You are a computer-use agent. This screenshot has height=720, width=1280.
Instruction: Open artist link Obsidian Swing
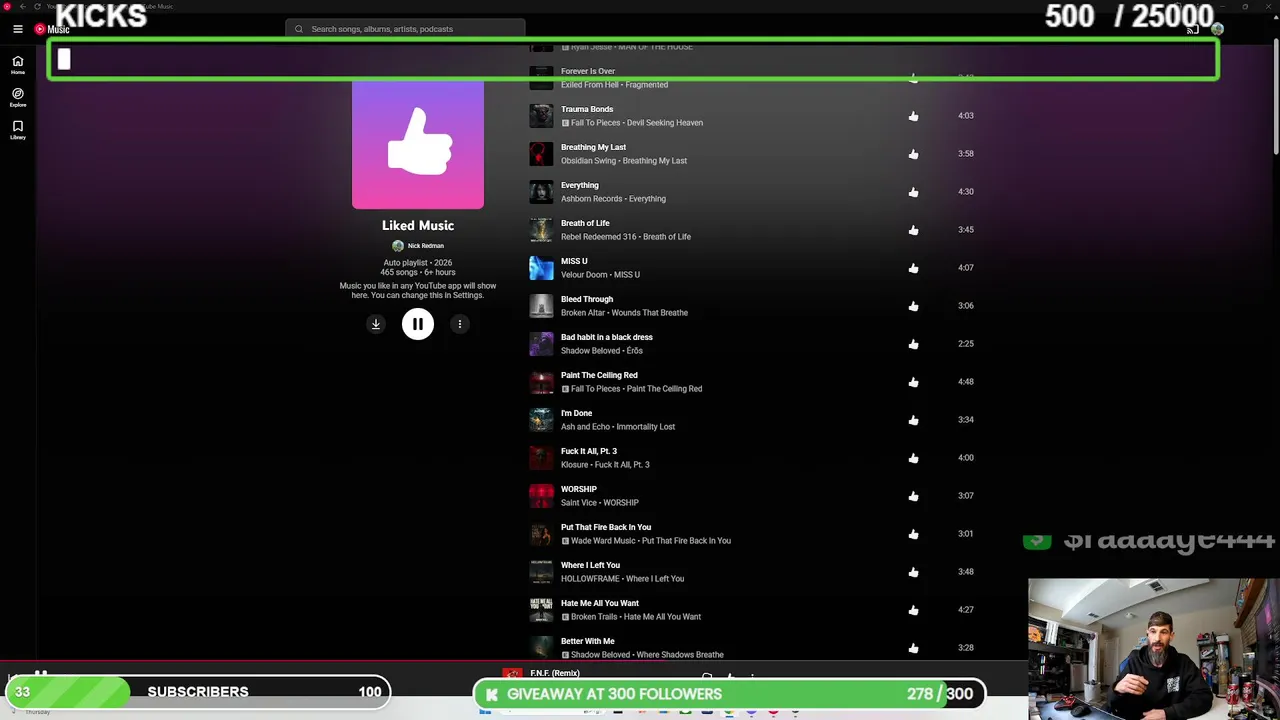coord(589,161)
